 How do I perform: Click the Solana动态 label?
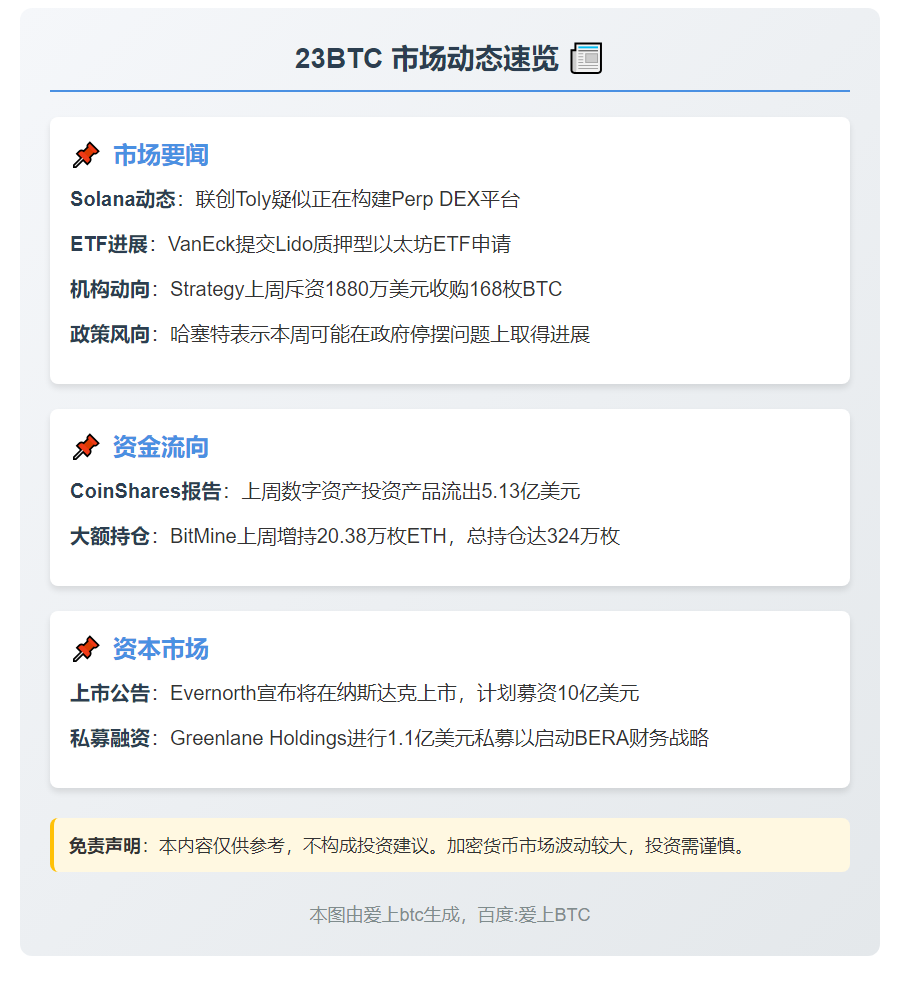[x=109, y=199]
